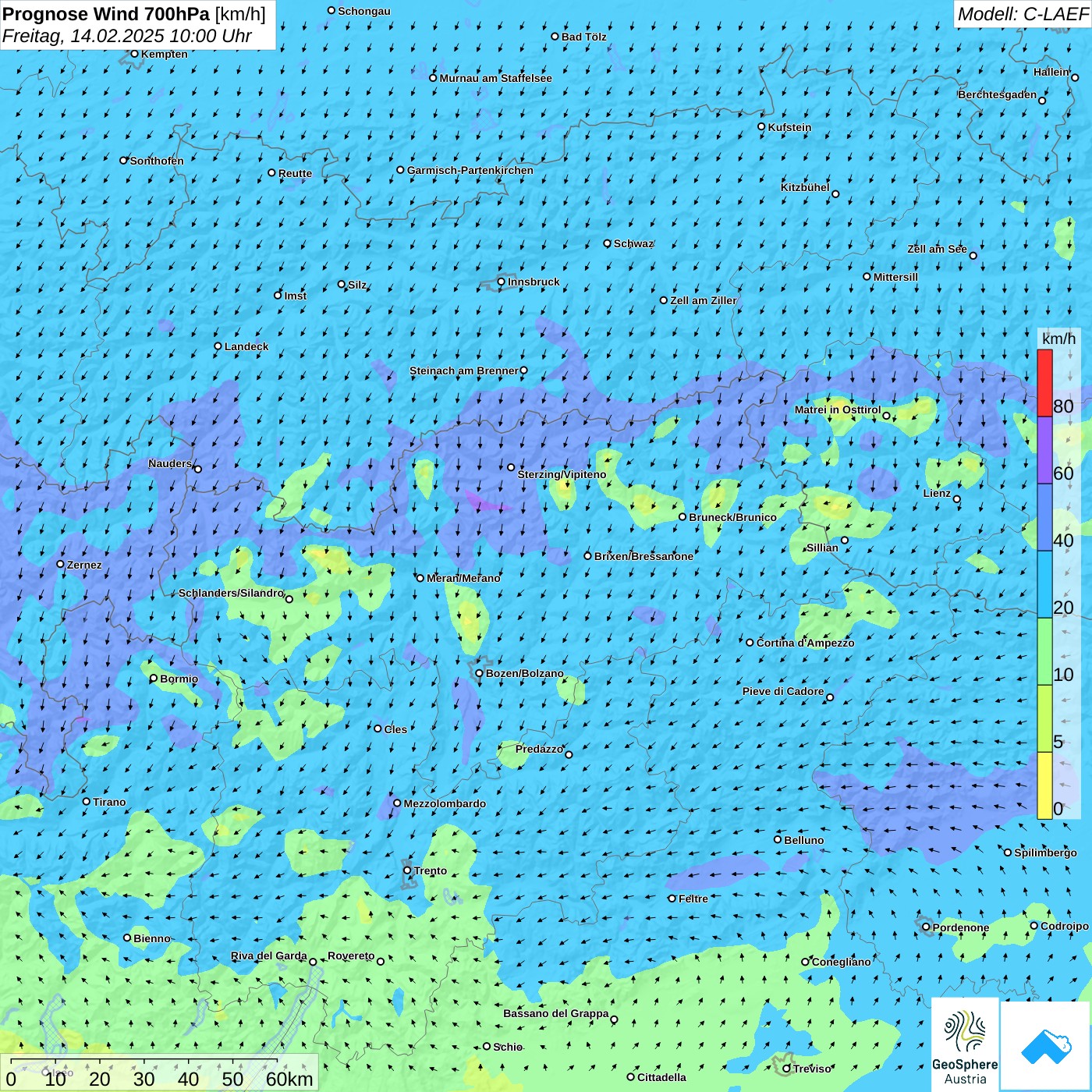The height and width of the screenshot is (1092, 1092).
Task: Select the Mezzolombardo label
Action: point(445,803)
